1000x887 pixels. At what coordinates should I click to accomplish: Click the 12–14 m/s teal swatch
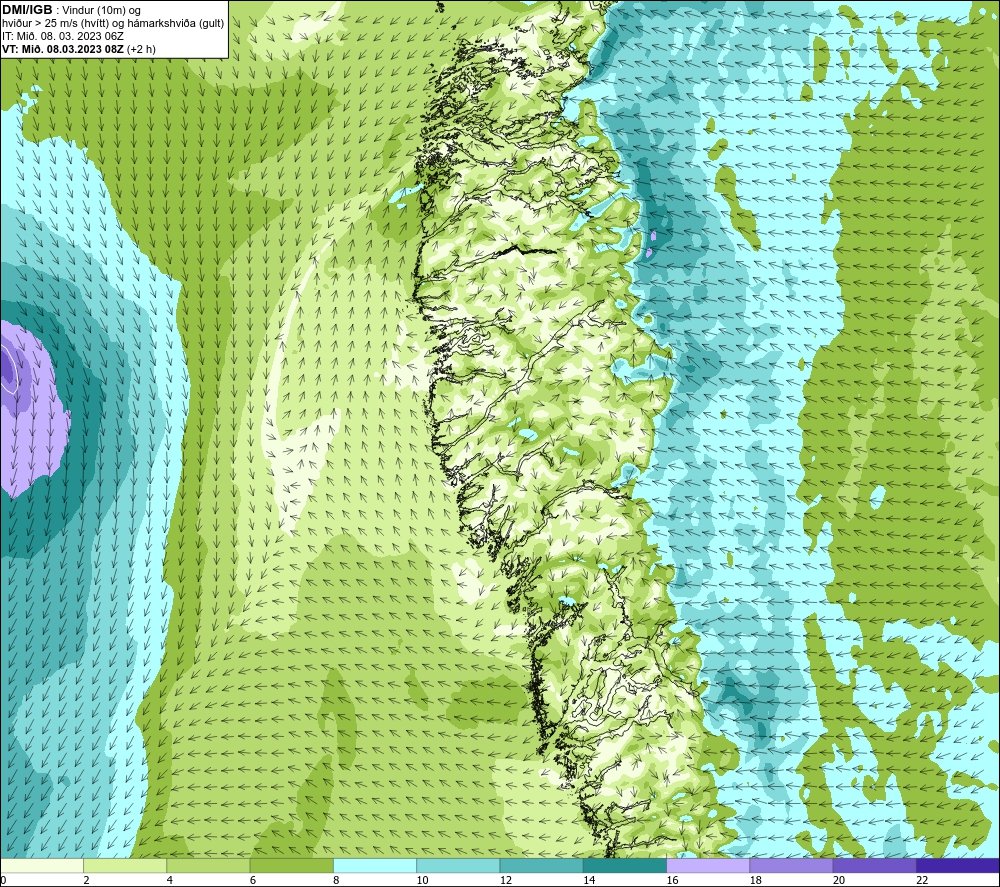(x=541, y=865)
